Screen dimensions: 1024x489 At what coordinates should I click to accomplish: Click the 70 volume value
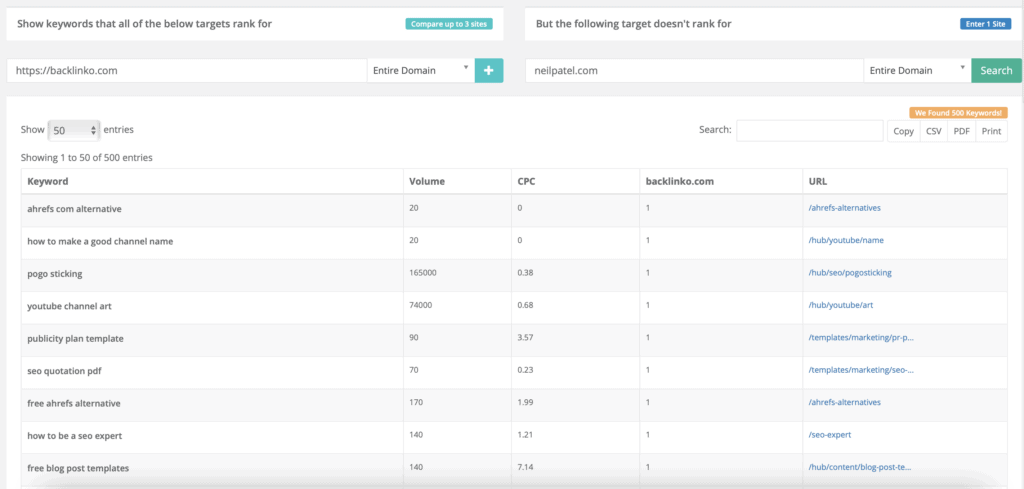pyautogui.click(x=414, y=370)
